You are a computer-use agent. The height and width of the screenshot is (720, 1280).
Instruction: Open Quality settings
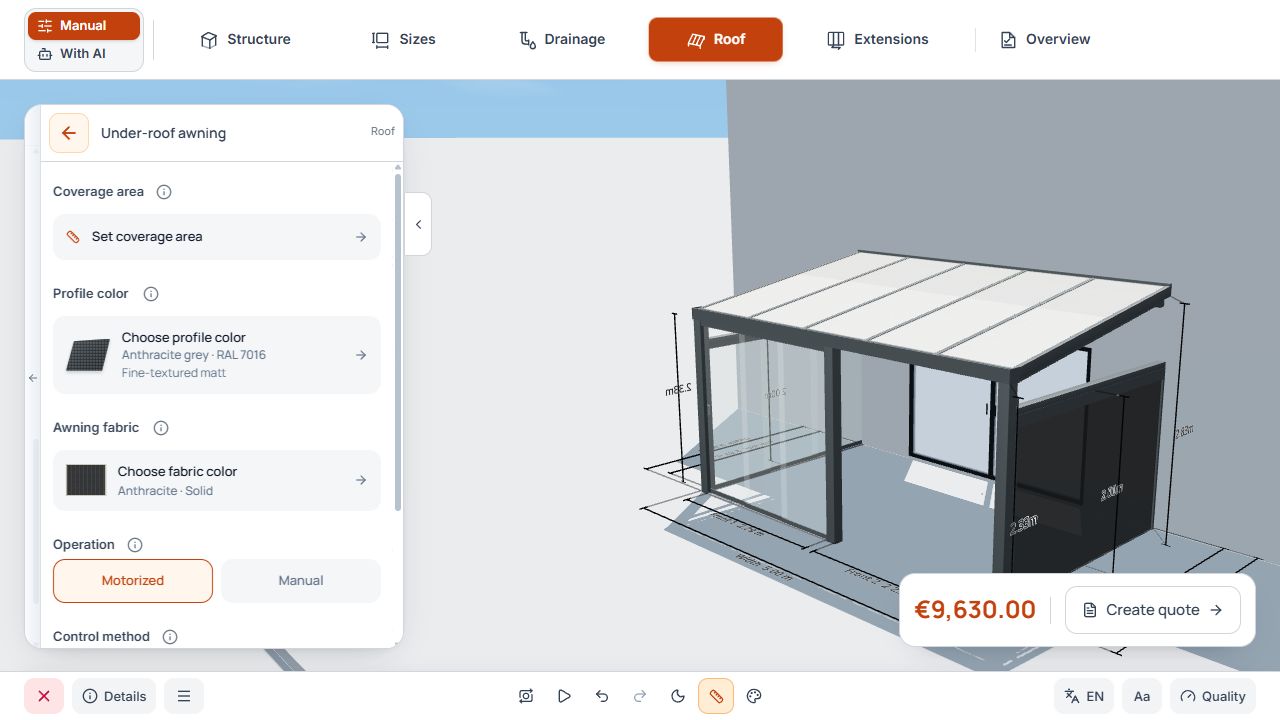(x=1212, y=696)
